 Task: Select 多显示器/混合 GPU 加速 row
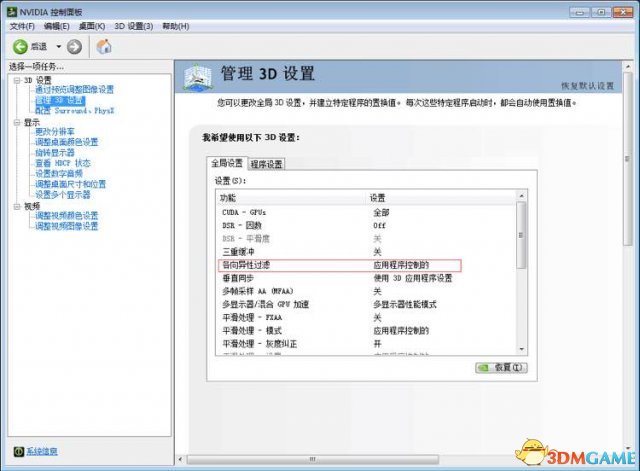pyautogui.click(x=366, y=304)
